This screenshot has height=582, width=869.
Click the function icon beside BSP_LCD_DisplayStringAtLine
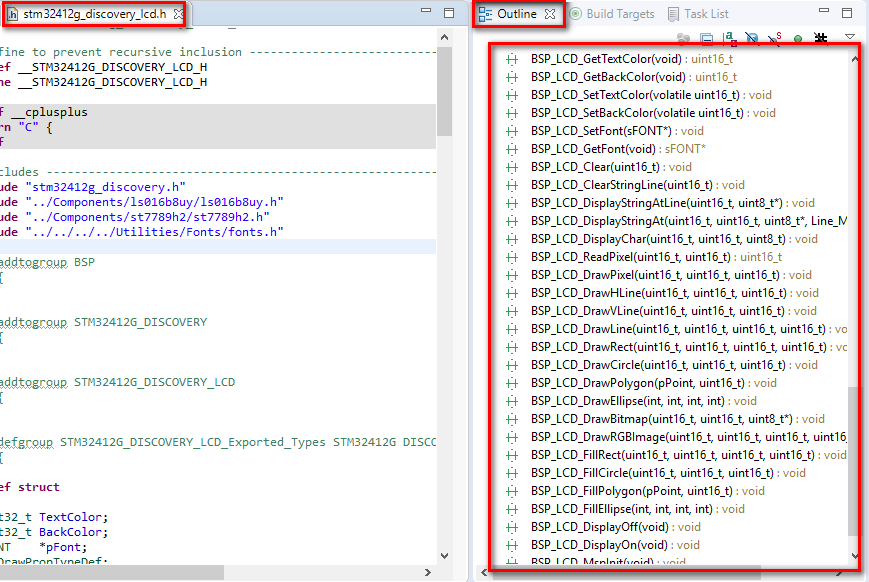512,203
